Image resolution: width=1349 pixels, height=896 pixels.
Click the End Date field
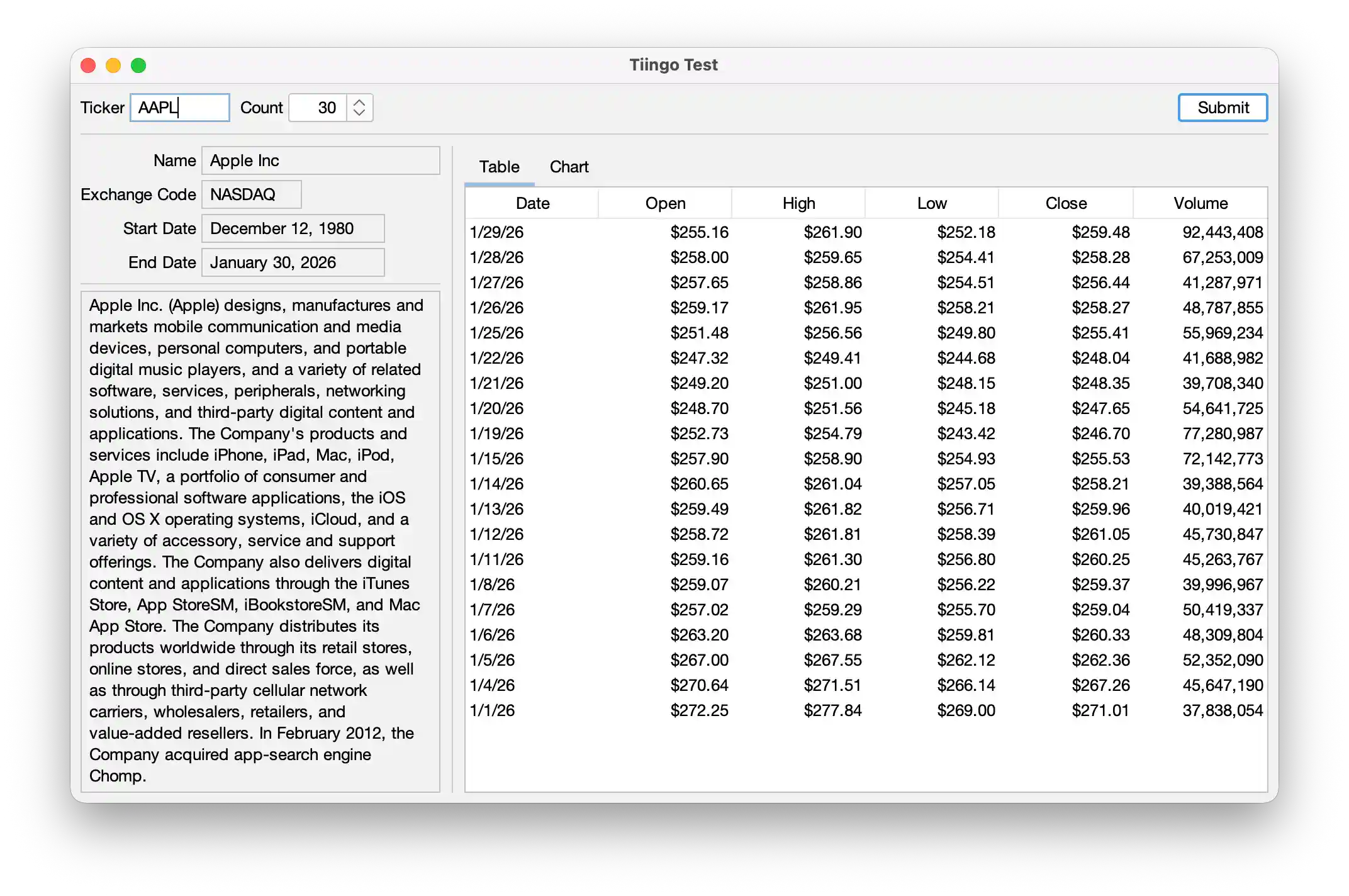[293, 262]
